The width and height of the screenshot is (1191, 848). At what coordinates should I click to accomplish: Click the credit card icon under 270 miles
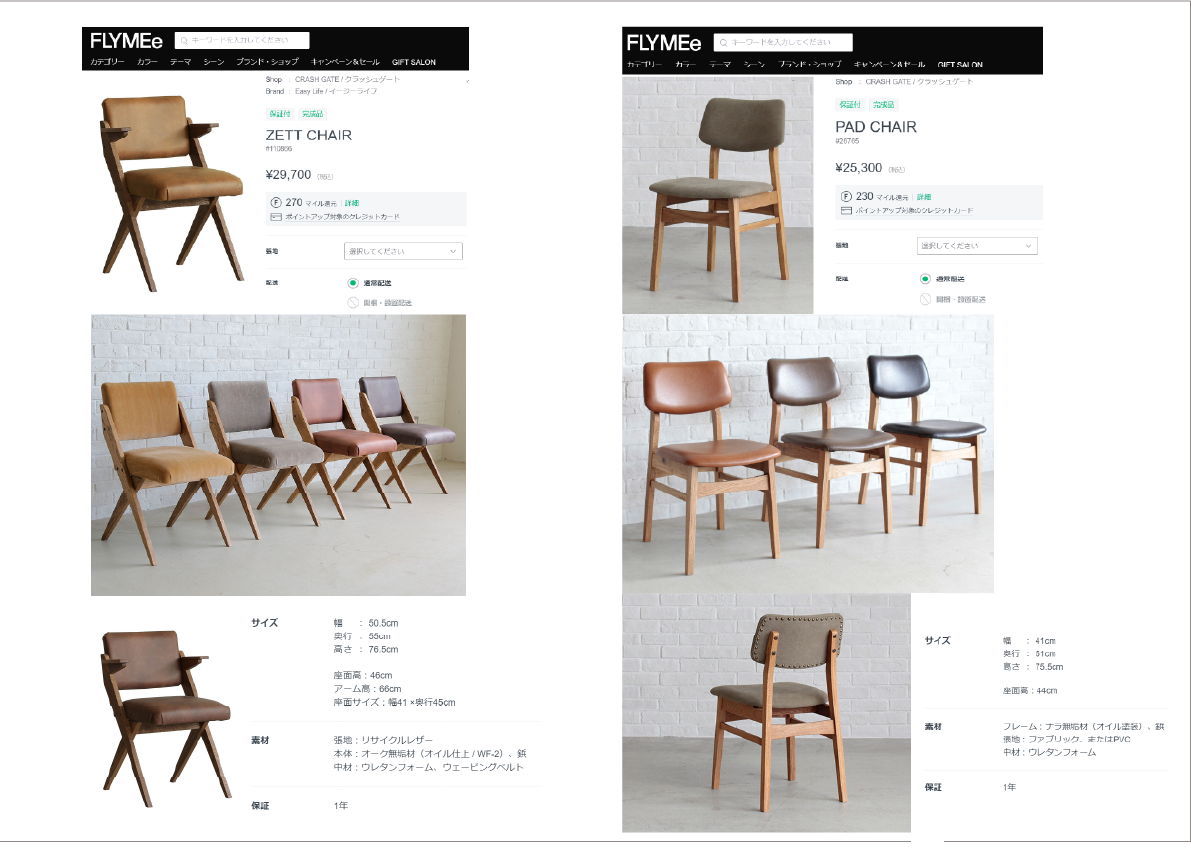pos(276,217)
